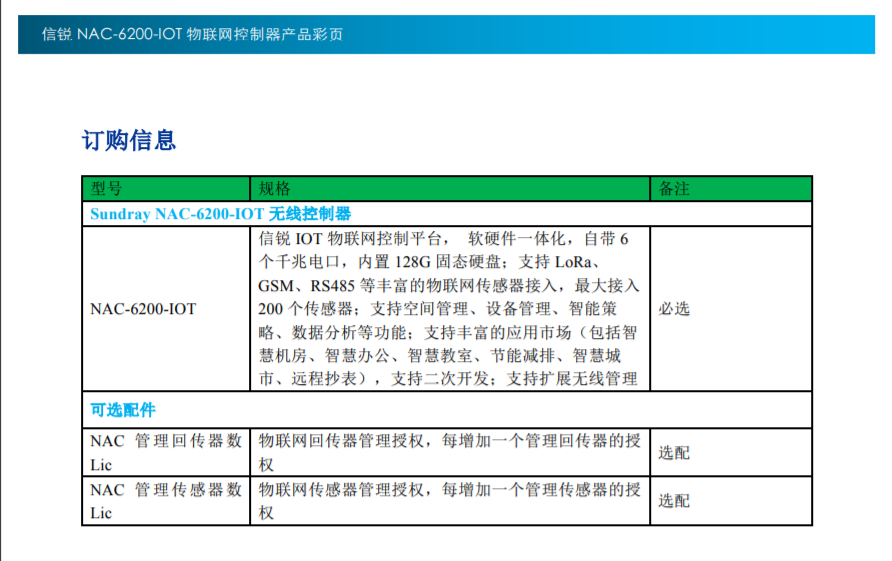Click the 必选 remark cell
892x561 pixels.
click(x=731, y=309)
